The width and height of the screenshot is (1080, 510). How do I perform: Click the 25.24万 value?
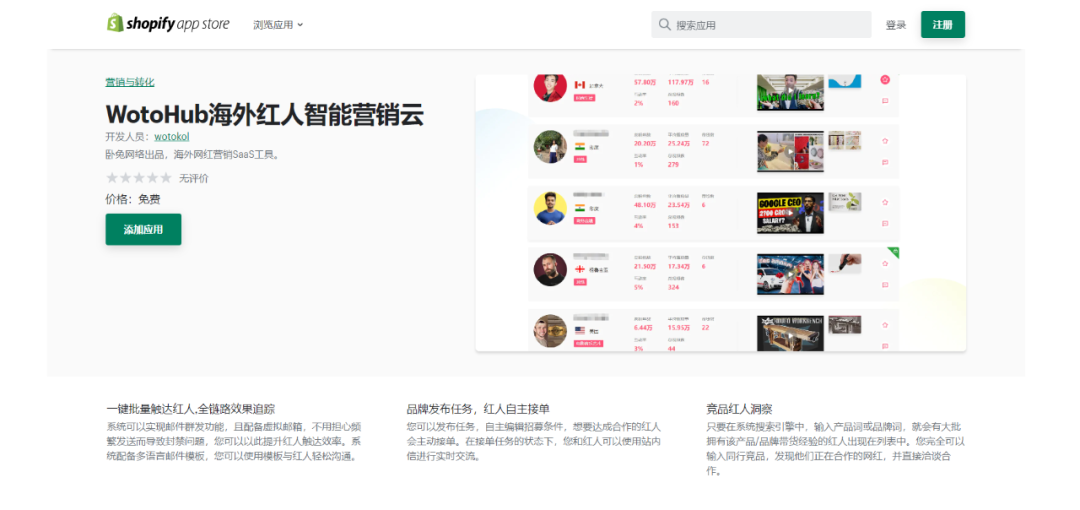[x=679, y=144]
